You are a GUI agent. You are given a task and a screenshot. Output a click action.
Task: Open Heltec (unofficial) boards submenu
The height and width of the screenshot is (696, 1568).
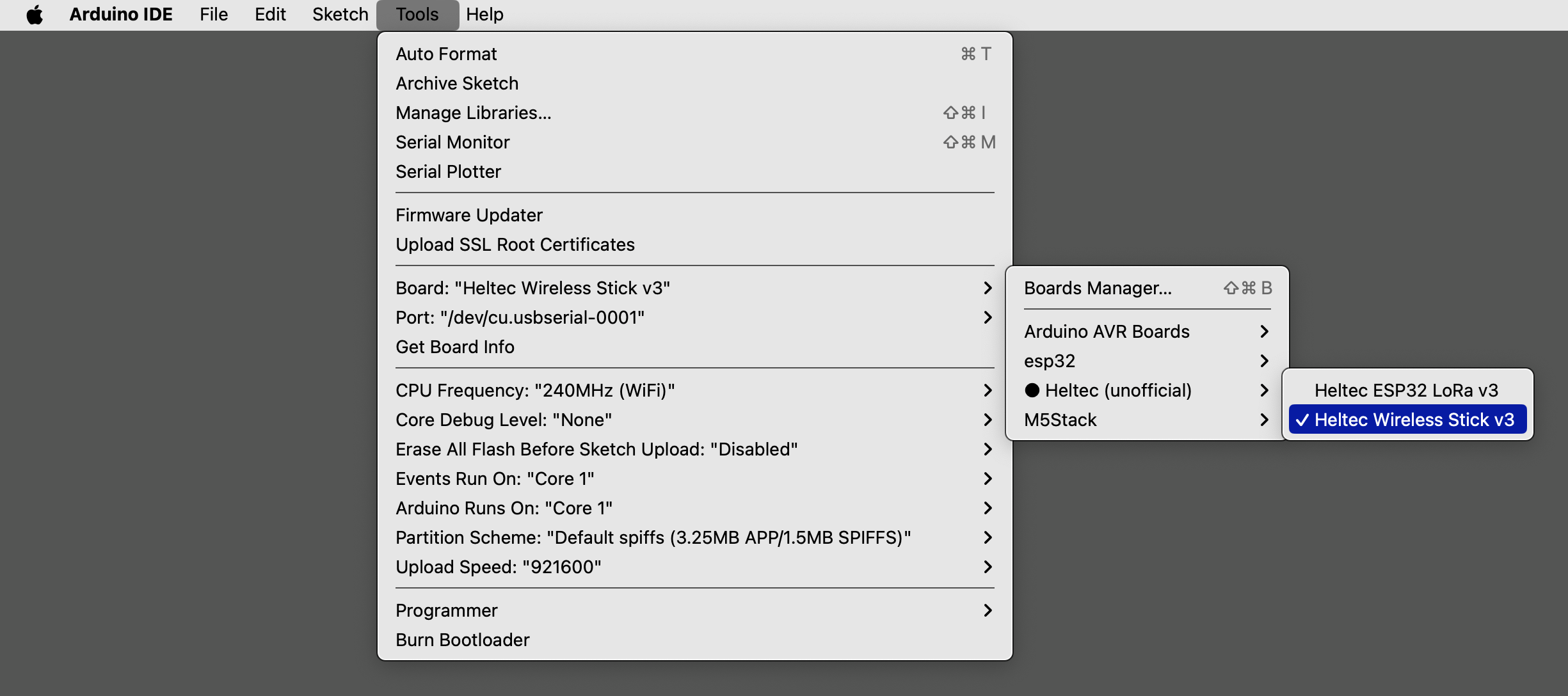(x=1117, y=390)
